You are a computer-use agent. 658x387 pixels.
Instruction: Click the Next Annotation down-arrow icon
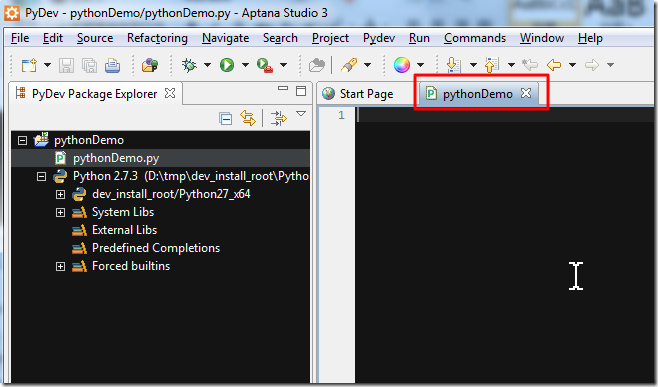454,65
